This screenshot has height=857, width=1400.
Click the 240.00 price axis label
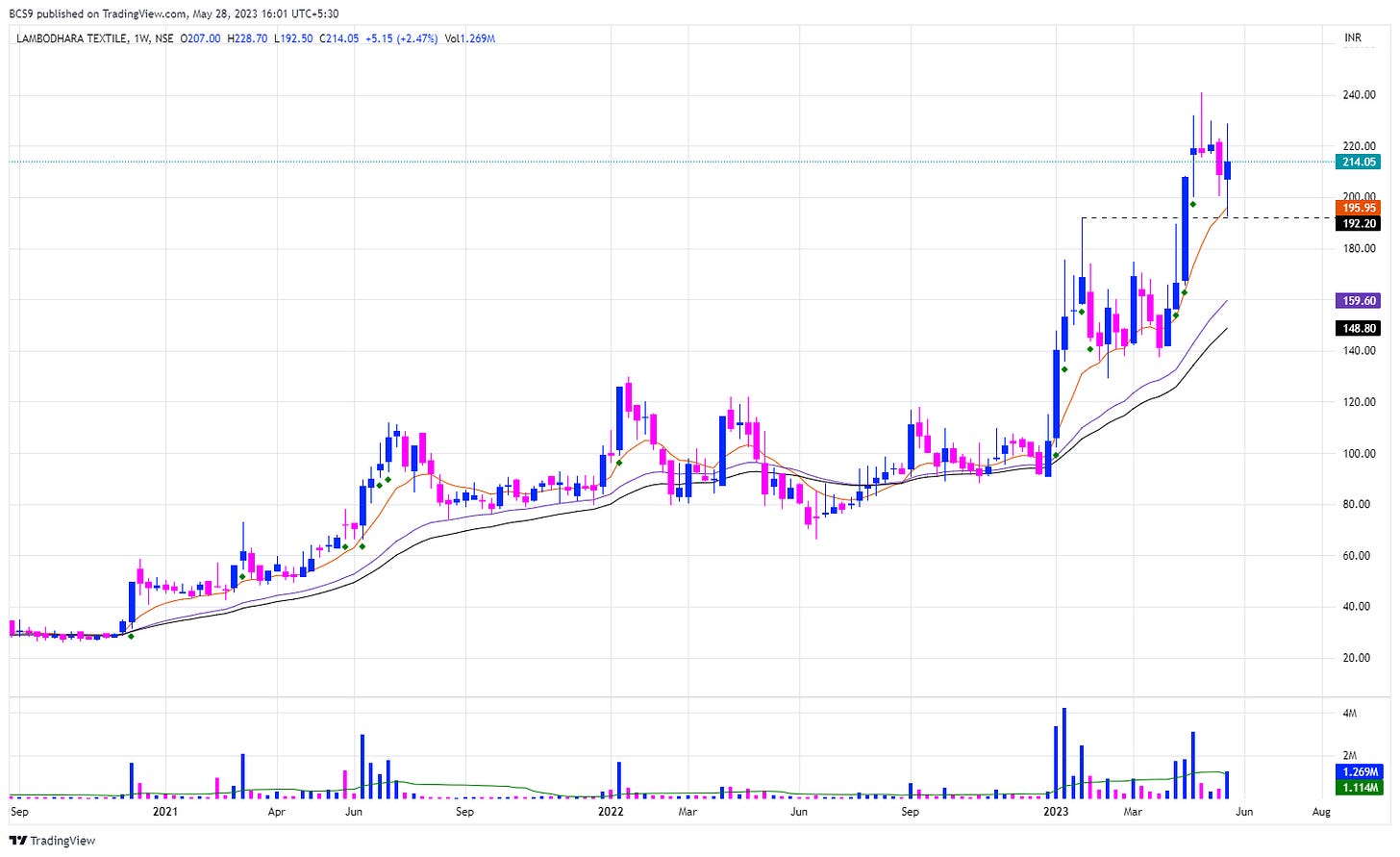1359,95
